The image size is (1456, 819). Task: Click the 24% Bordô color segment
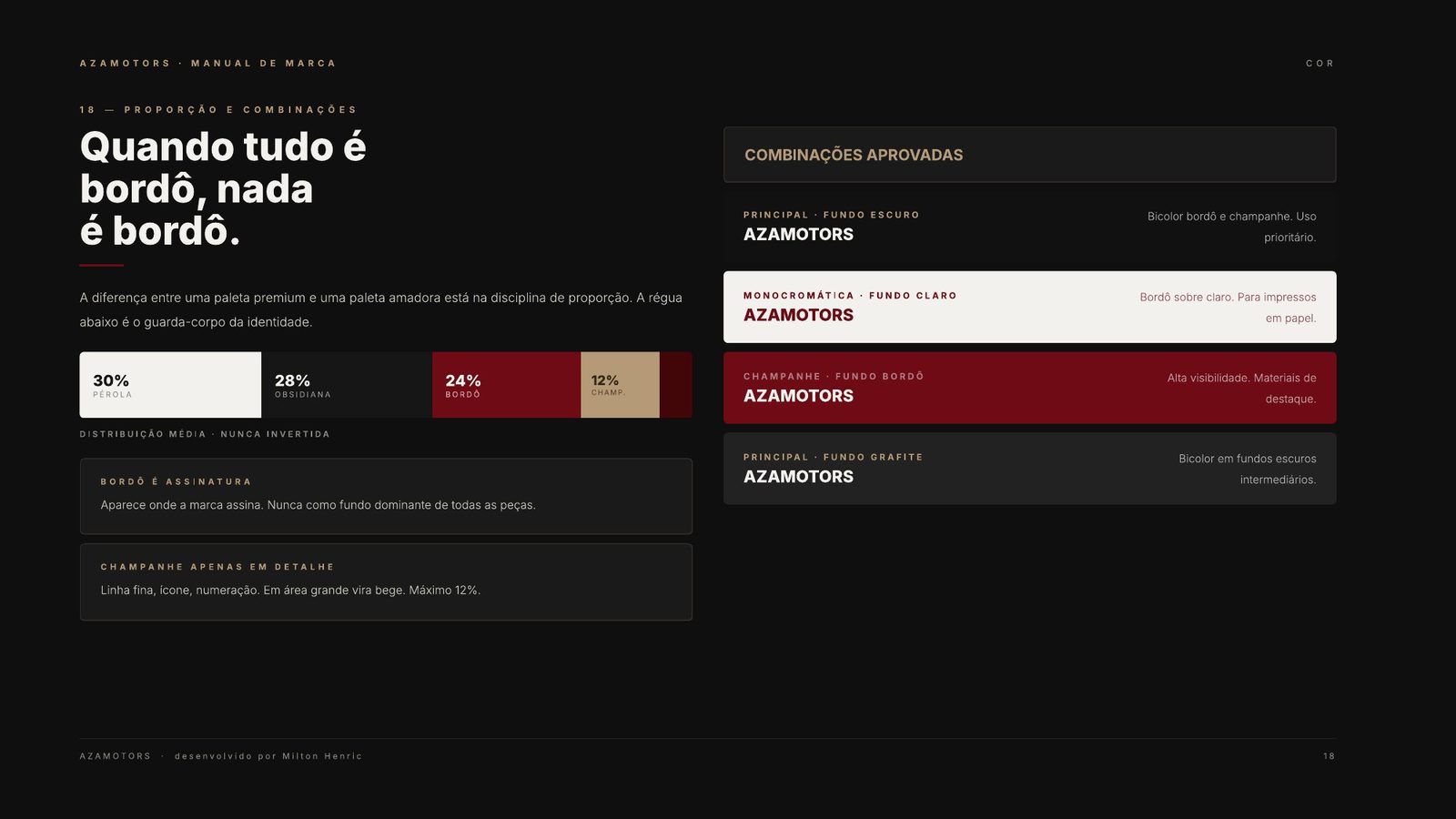(506, 385)
